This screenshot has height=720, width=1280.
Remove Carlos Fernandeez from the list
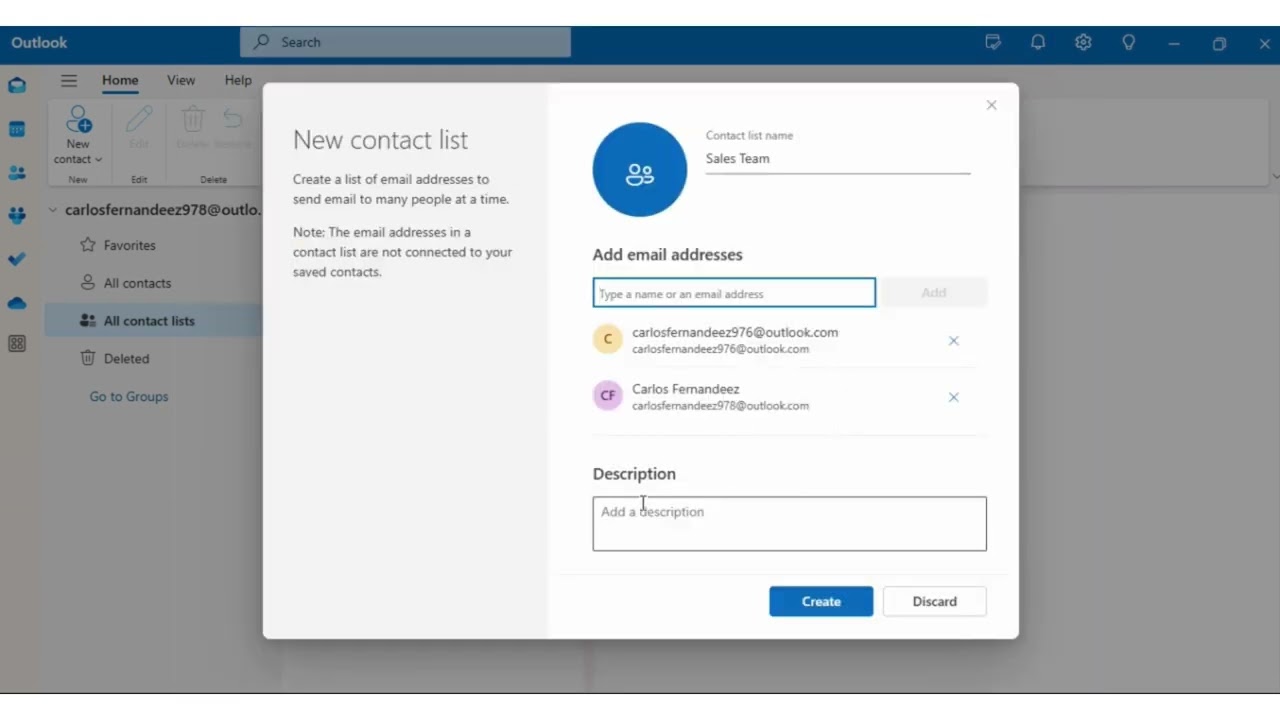point(953,397)
